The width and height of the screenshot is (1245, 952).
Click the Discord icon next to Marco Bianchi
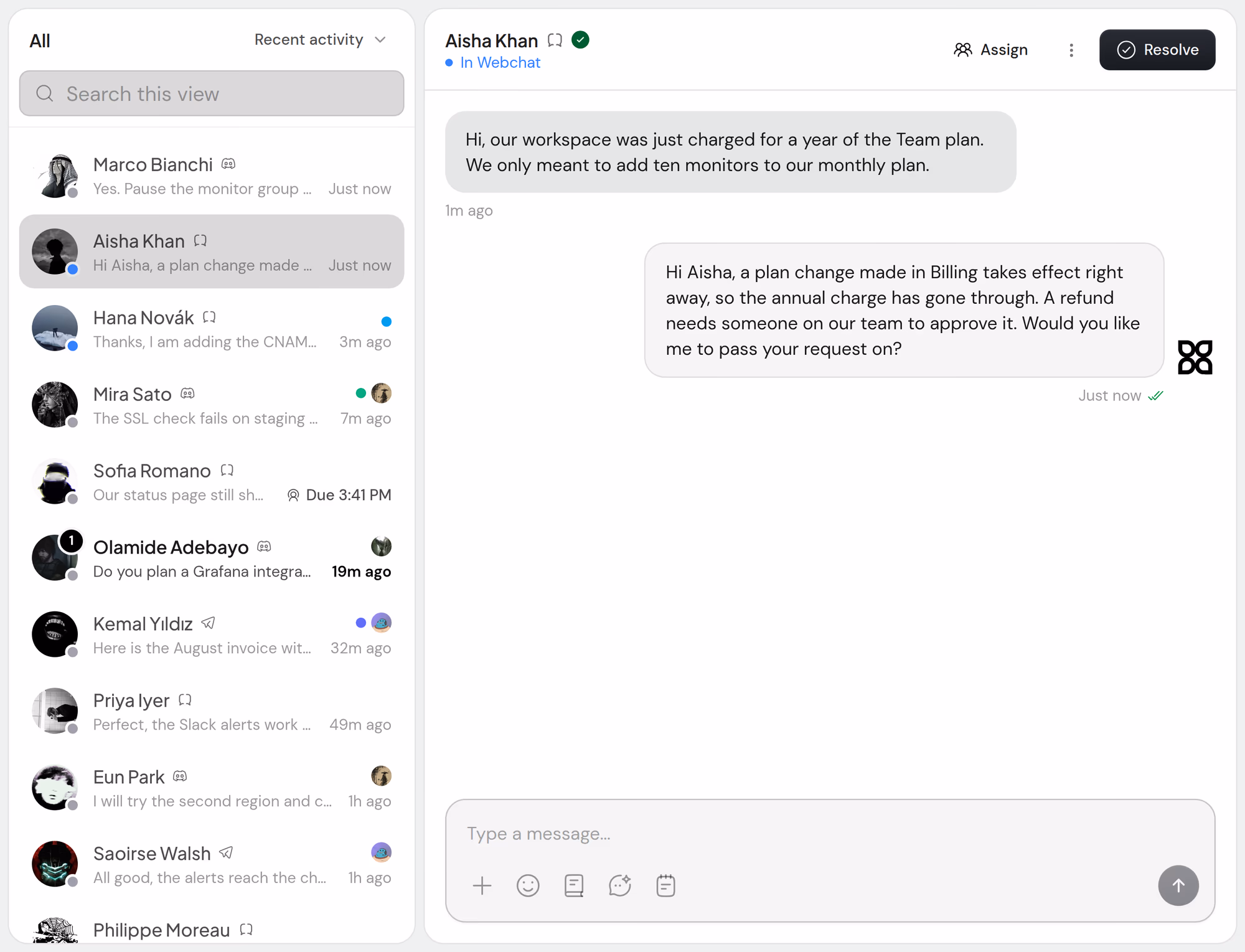[x=228, y=164]
